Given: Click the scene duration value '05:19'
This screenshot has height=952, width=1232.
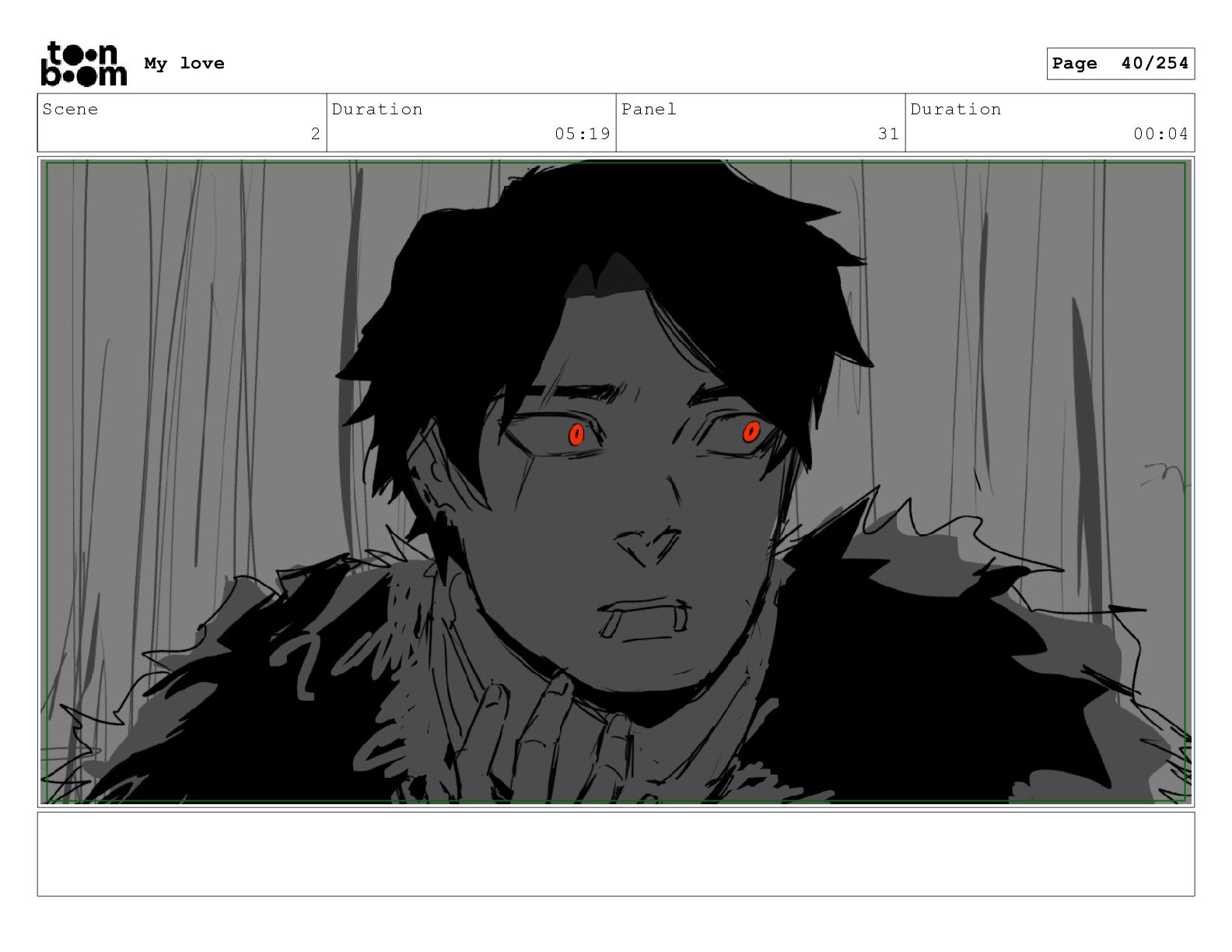Looking at the screenshot, I should click(x=583, y=134).
